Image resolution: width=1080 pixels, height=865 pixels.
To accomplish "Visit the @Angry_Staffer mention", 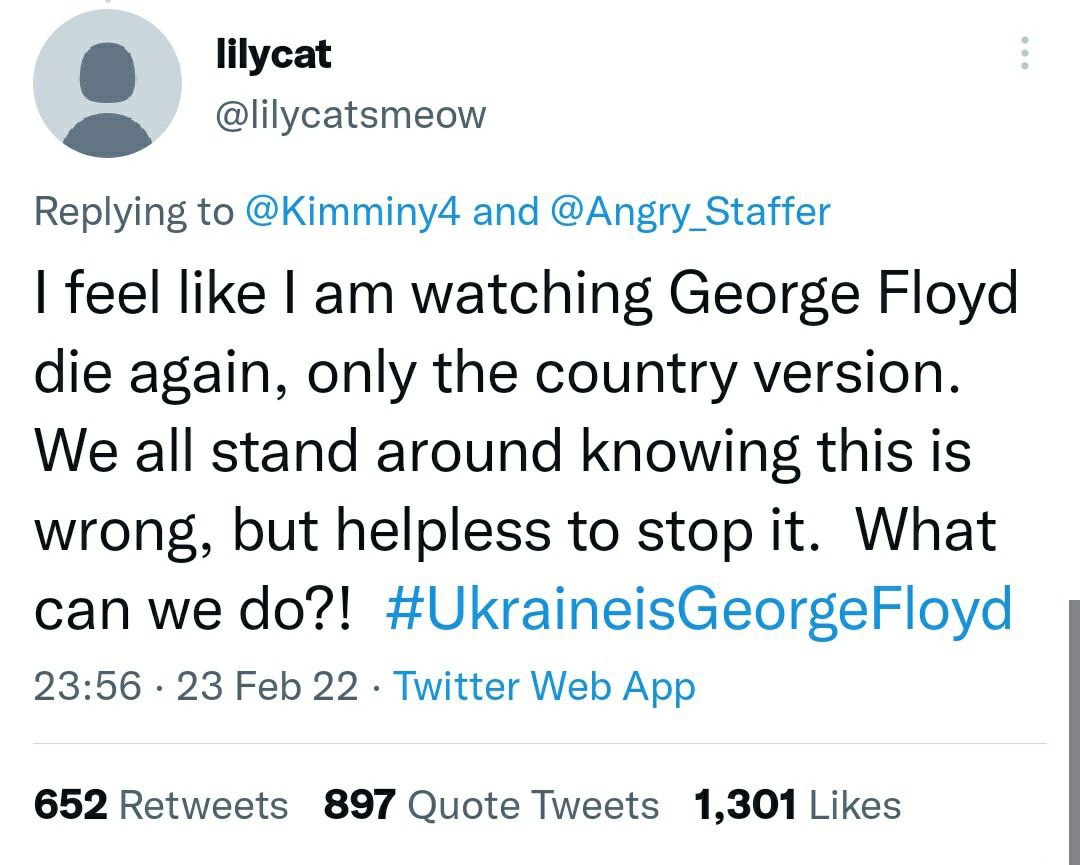I will (x=690, y=211).
